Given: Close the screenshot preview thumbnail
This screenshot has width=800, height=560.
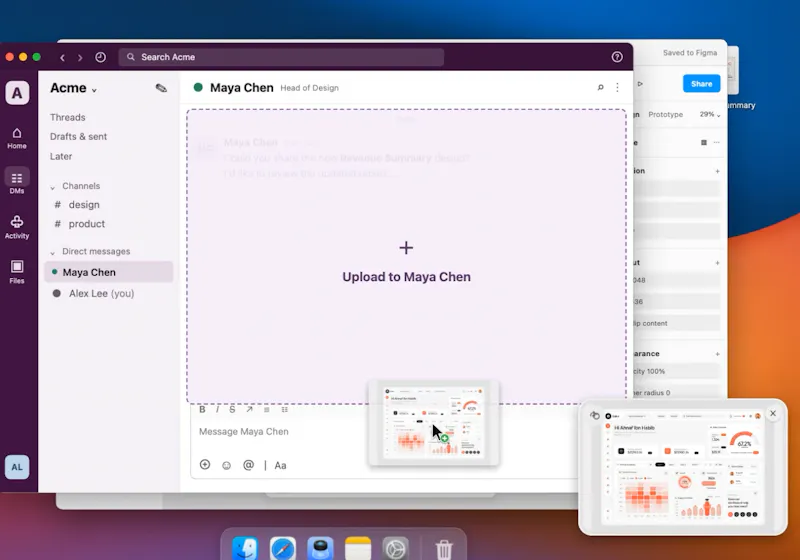Looking at the screenshot, I should [x=773, y=414].
